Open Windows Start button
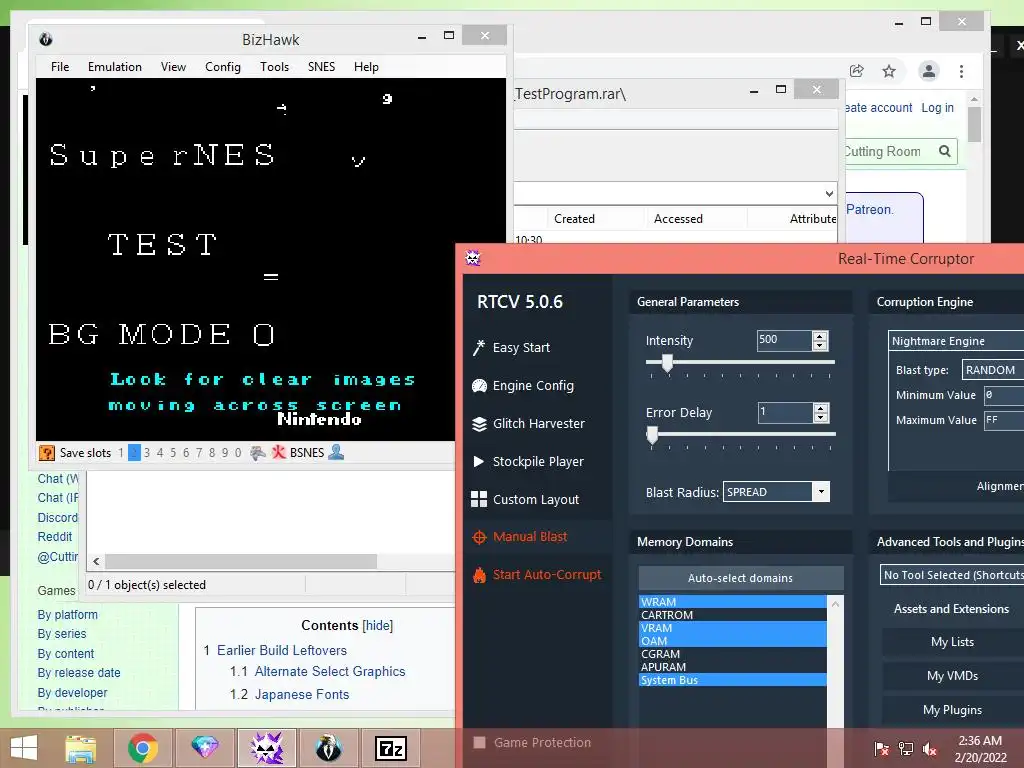Viewport: 1024px width, 768px height. (24, 748)
